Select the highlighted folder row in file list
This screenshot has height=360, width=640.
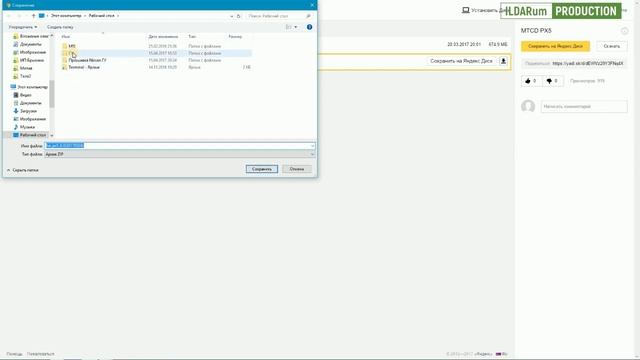pyautogui.click(x=156, y=53)
